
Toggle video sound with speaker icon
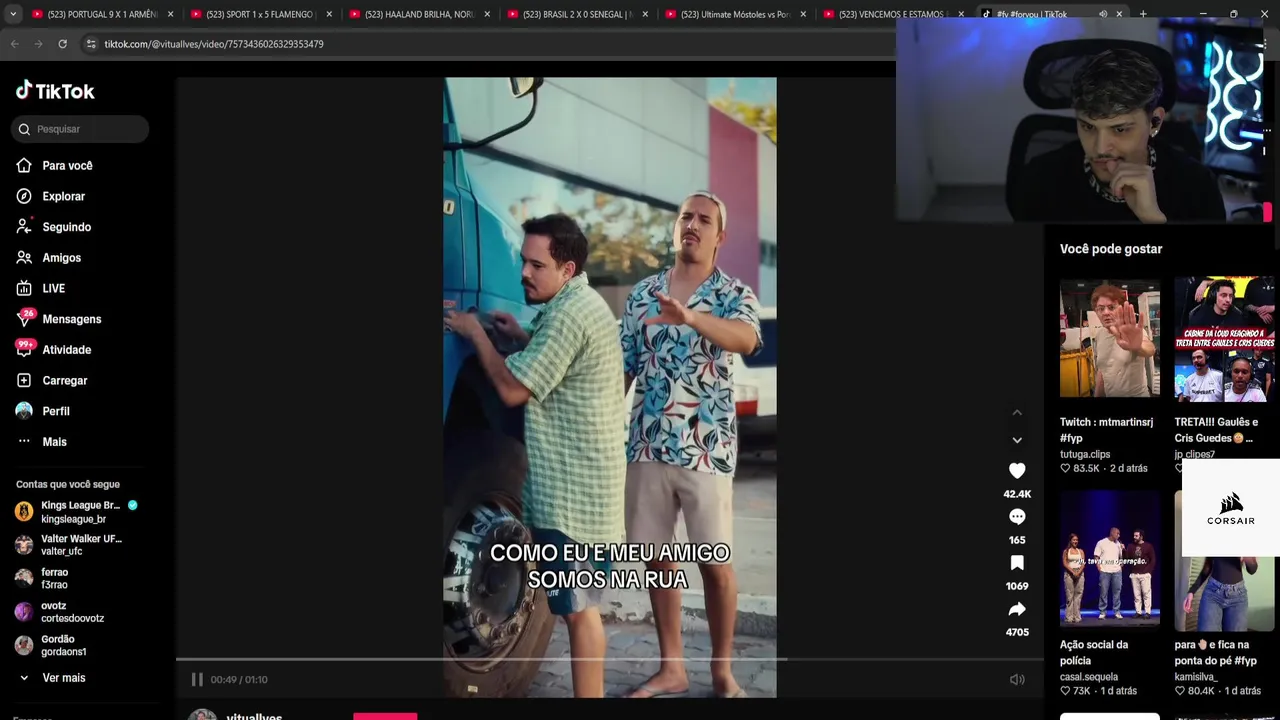pos(1017,680)
